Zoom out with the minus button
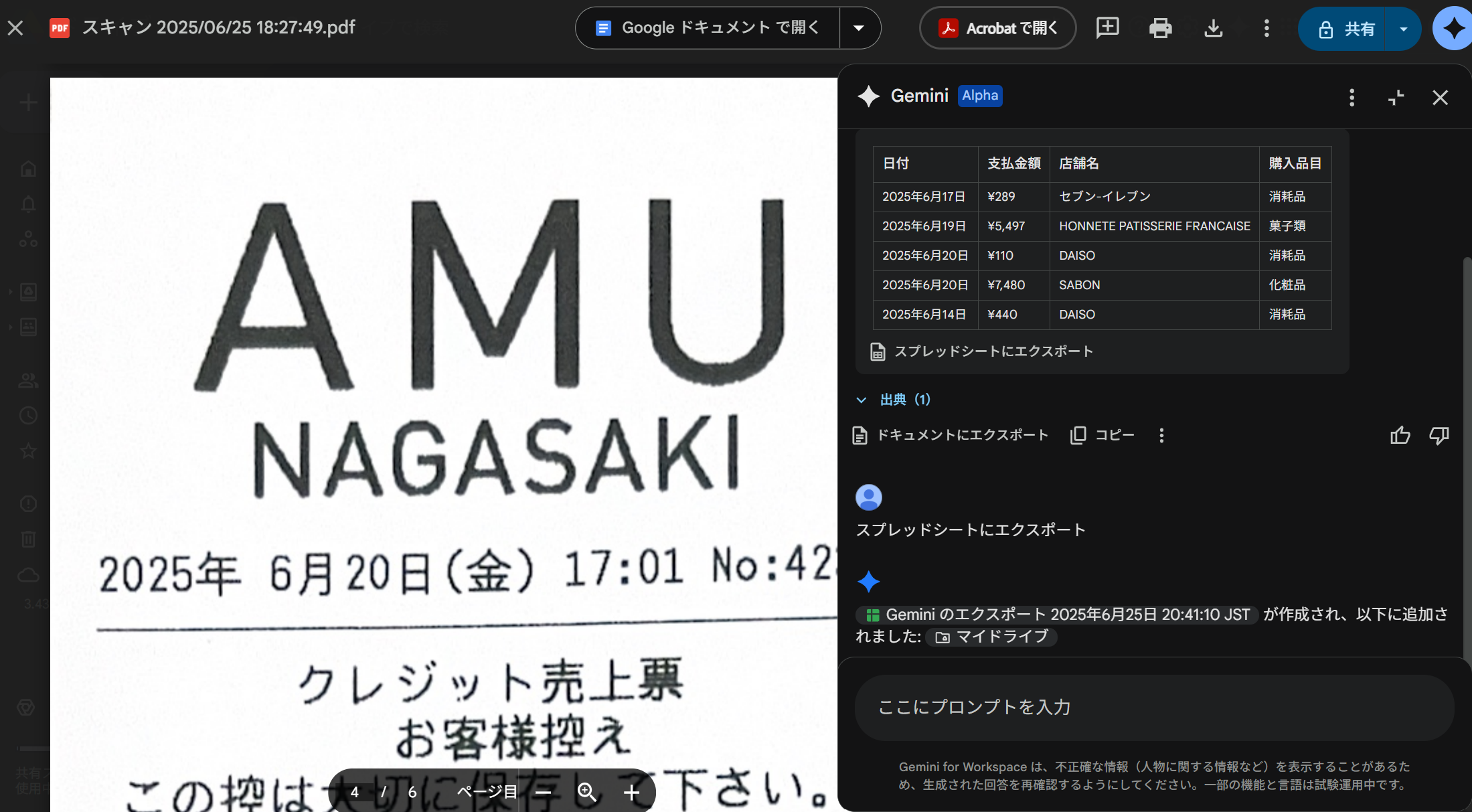 click(x=544, y=793)
